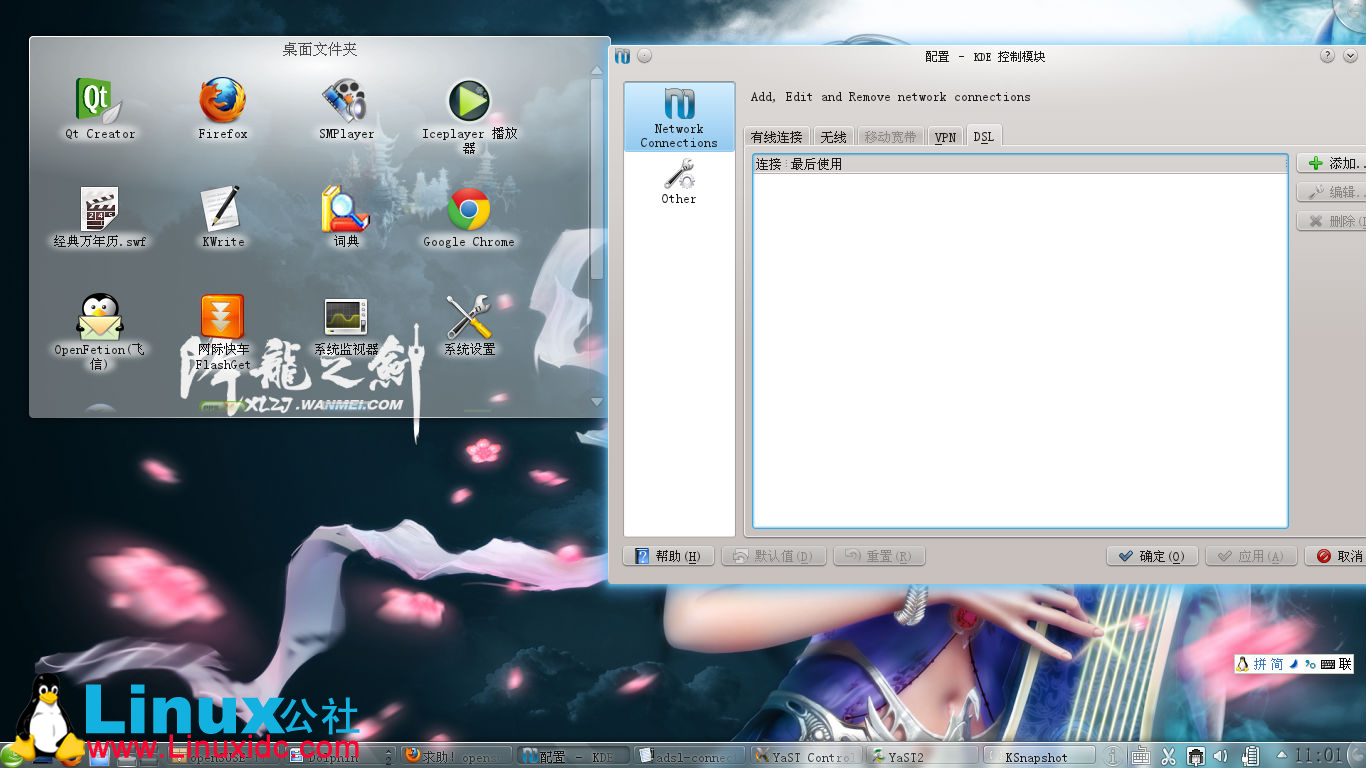Click 重置(R) reset button
Viewport: 1366px width, 768px height.
pyautogui.click(x=879, y=556)
